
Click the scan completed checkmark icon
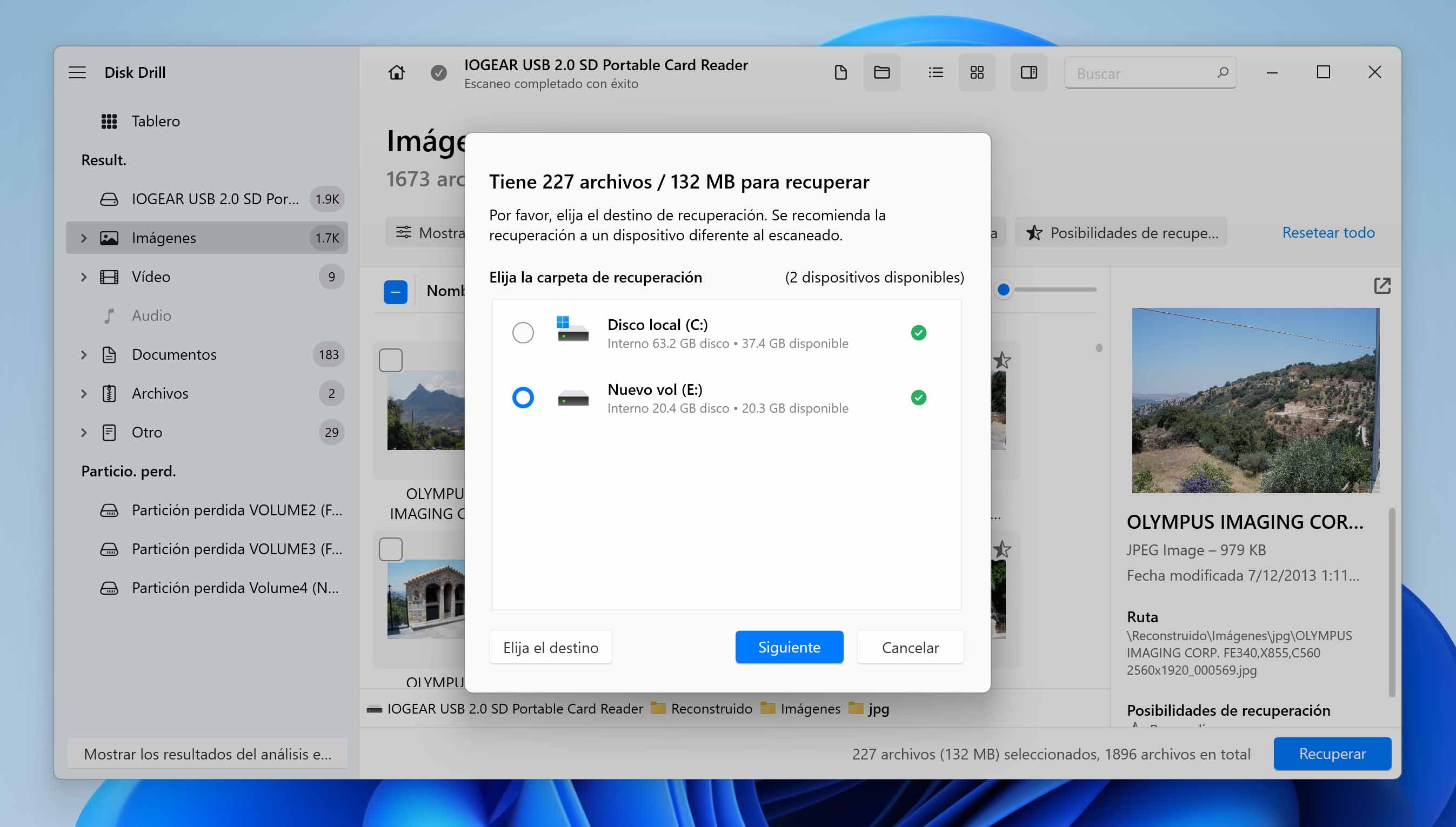tap(439, 73)
